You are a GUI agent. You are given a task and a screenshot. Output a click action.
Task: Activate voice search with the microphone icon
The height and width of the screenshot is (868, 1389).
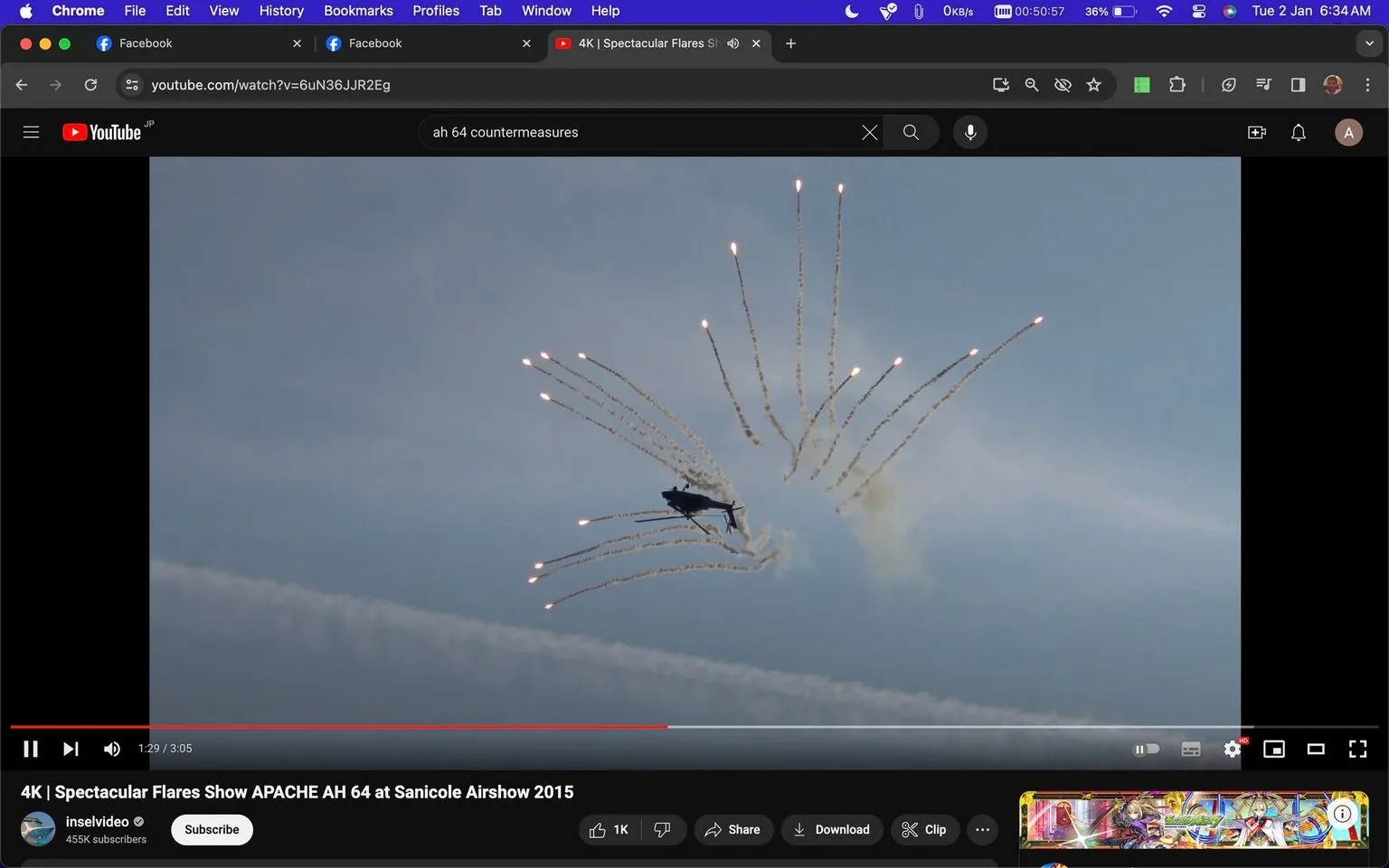pos(969,132)
